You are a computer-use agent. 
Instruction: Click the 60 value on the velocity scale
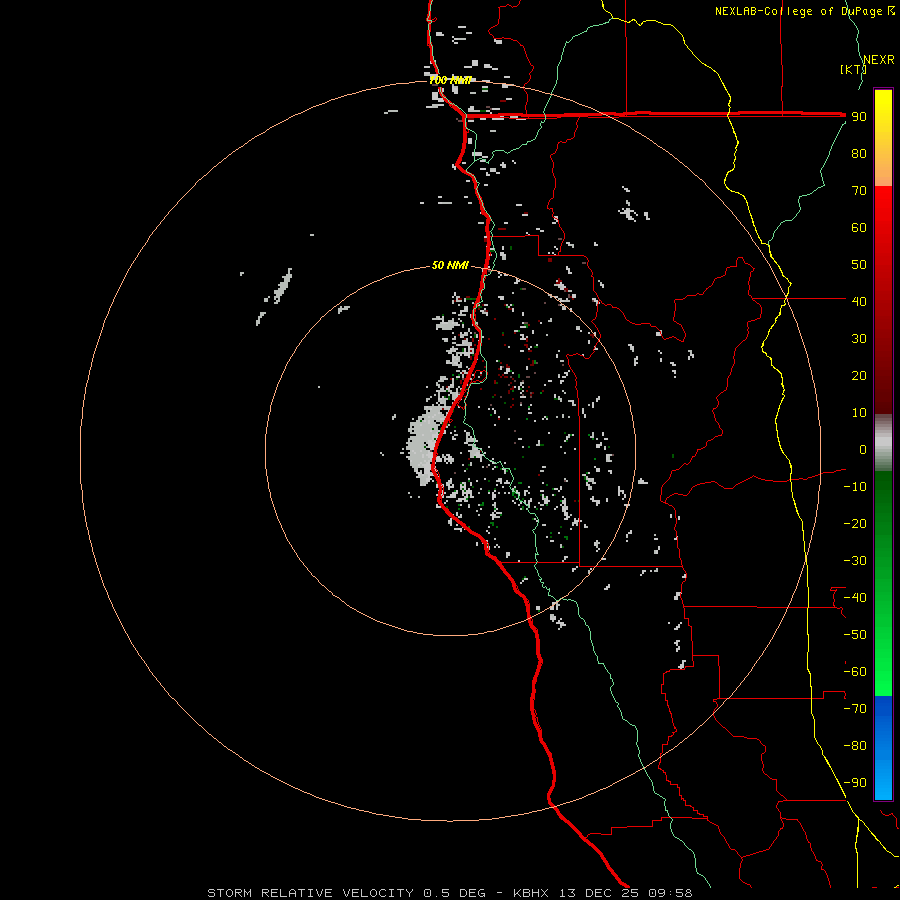pos(859,227)
